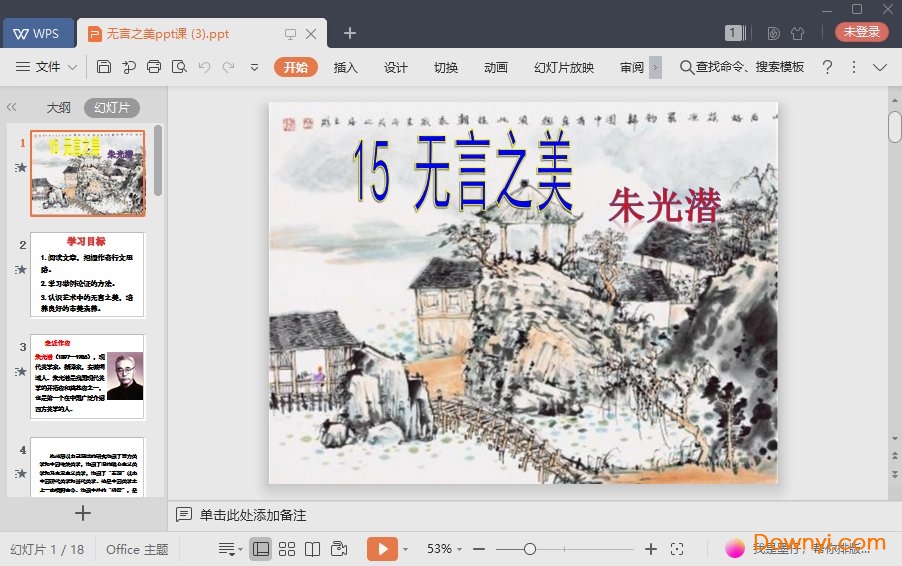Select slide 2 学习目标 thumbnail
The width and height of the screenshot is (902, 566).
87,275
